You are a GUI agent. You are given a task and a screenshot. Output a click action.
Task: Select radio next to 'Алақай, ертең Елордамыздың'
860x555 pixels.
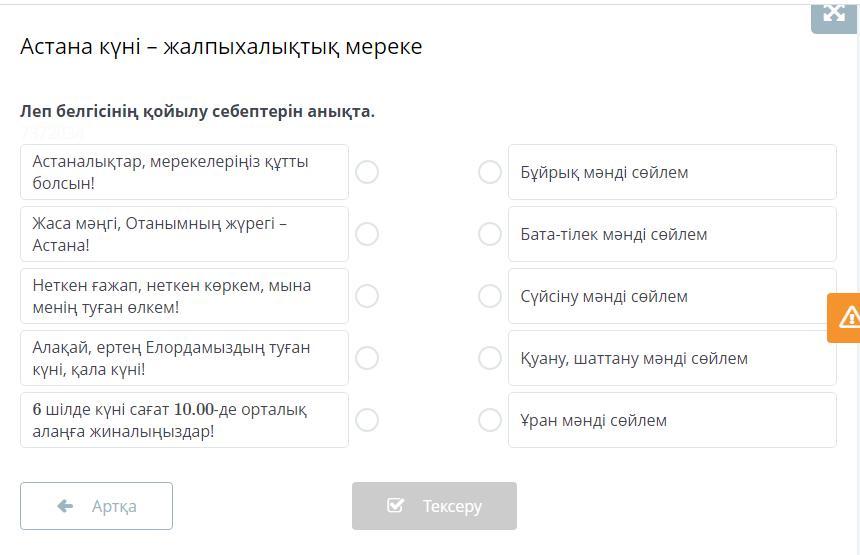point(367,358)
